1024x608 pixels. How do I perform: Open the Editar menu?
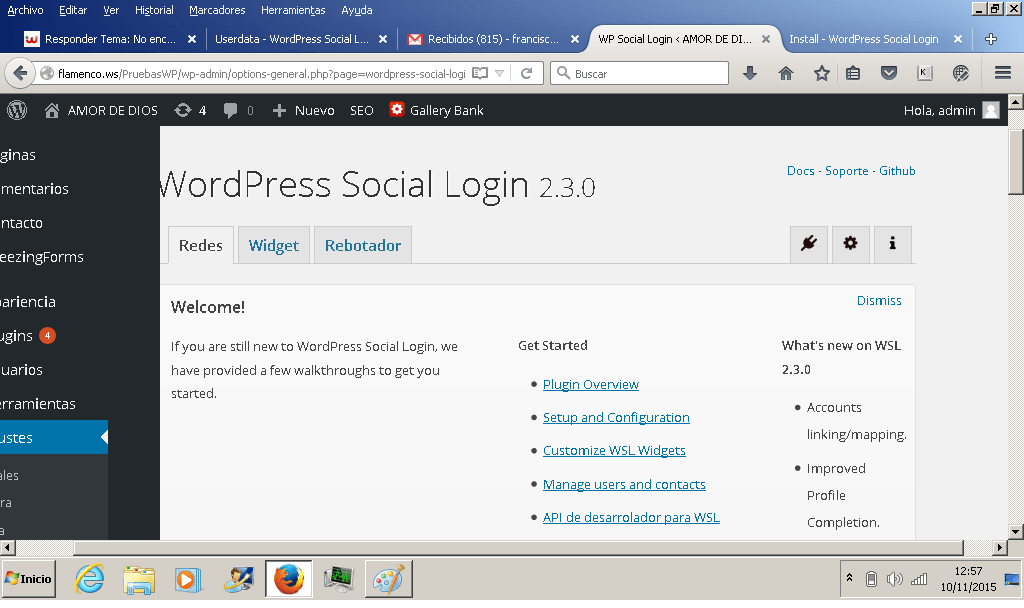72,10
